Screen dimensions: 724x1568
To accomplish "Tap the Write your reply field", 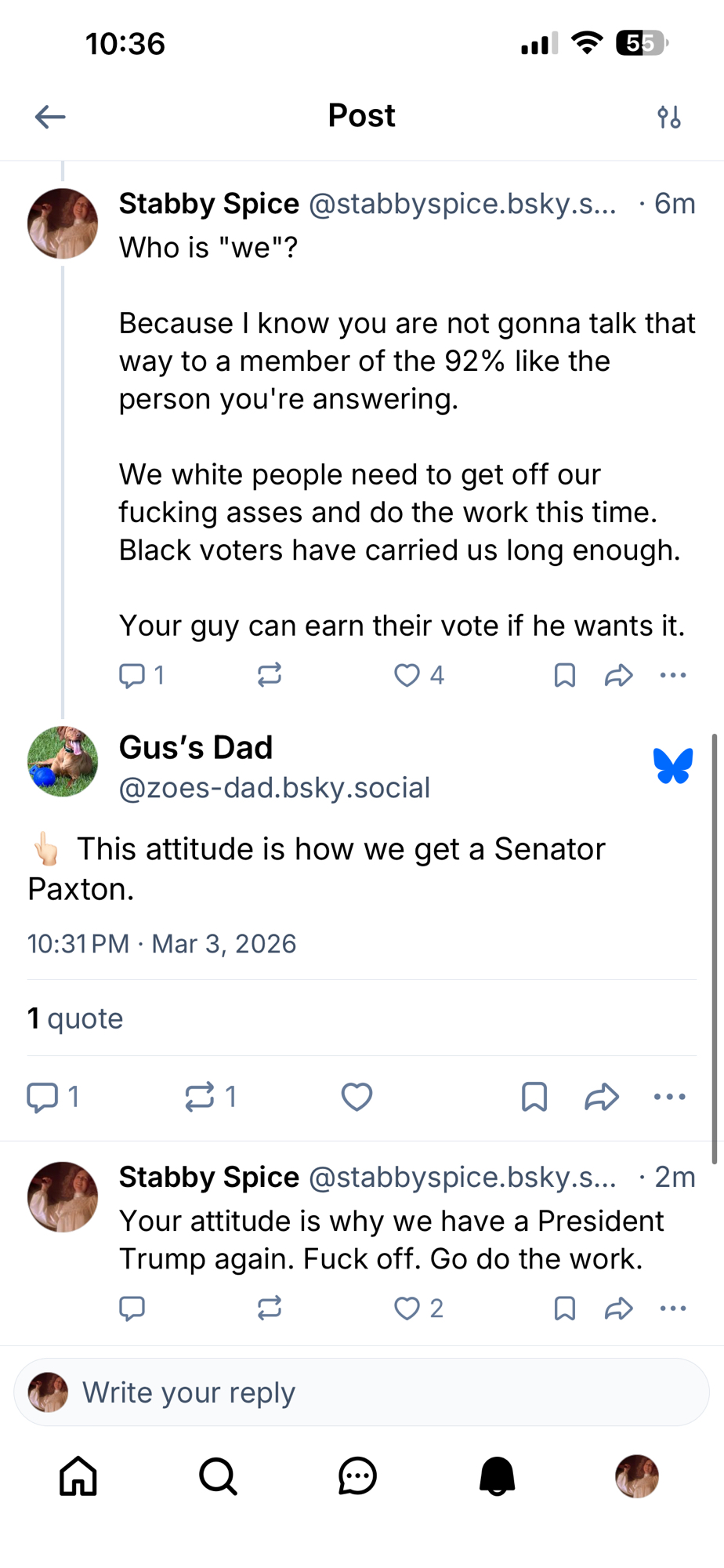I will 360,1392.
